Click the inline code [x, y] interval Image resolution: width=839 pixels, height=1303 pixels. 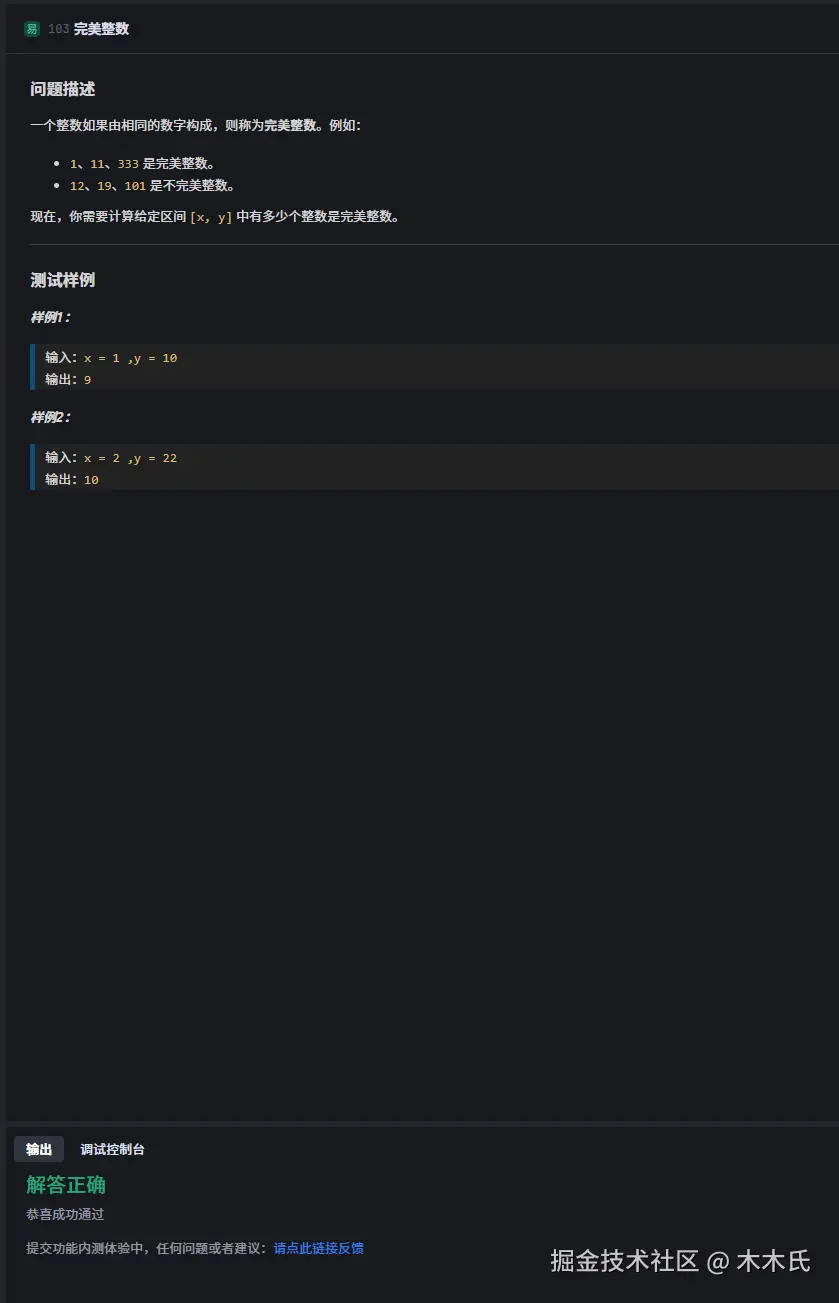click(x=211, y=217)
